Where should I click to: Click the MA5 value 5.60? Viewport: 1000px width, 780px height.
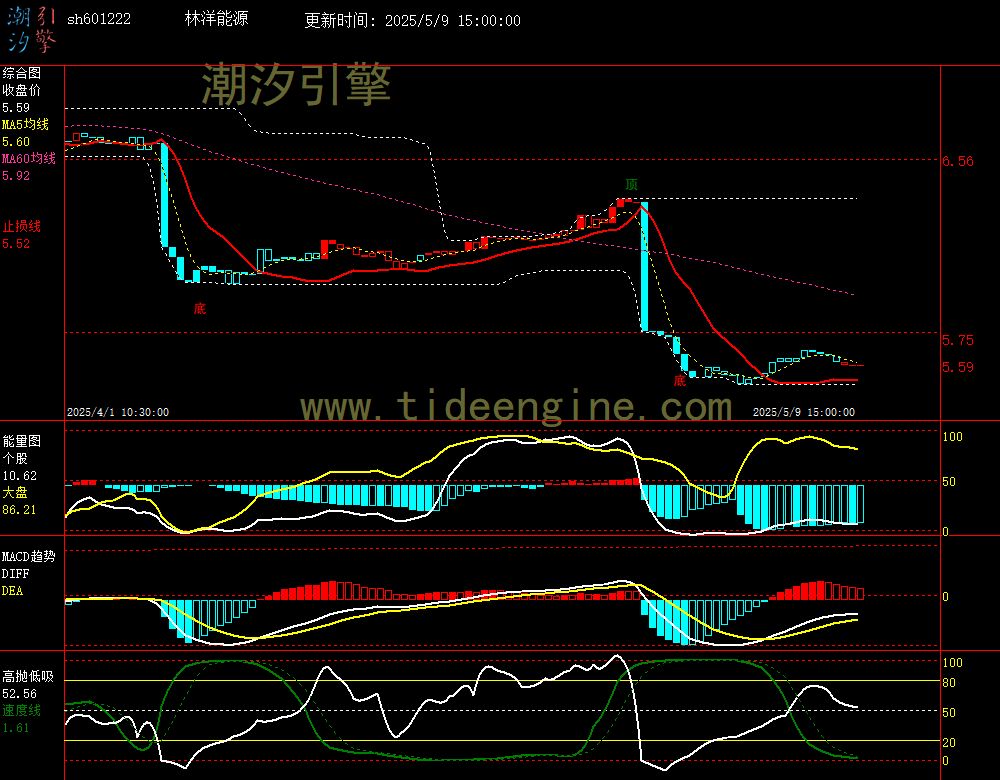[x=16, y=142]
